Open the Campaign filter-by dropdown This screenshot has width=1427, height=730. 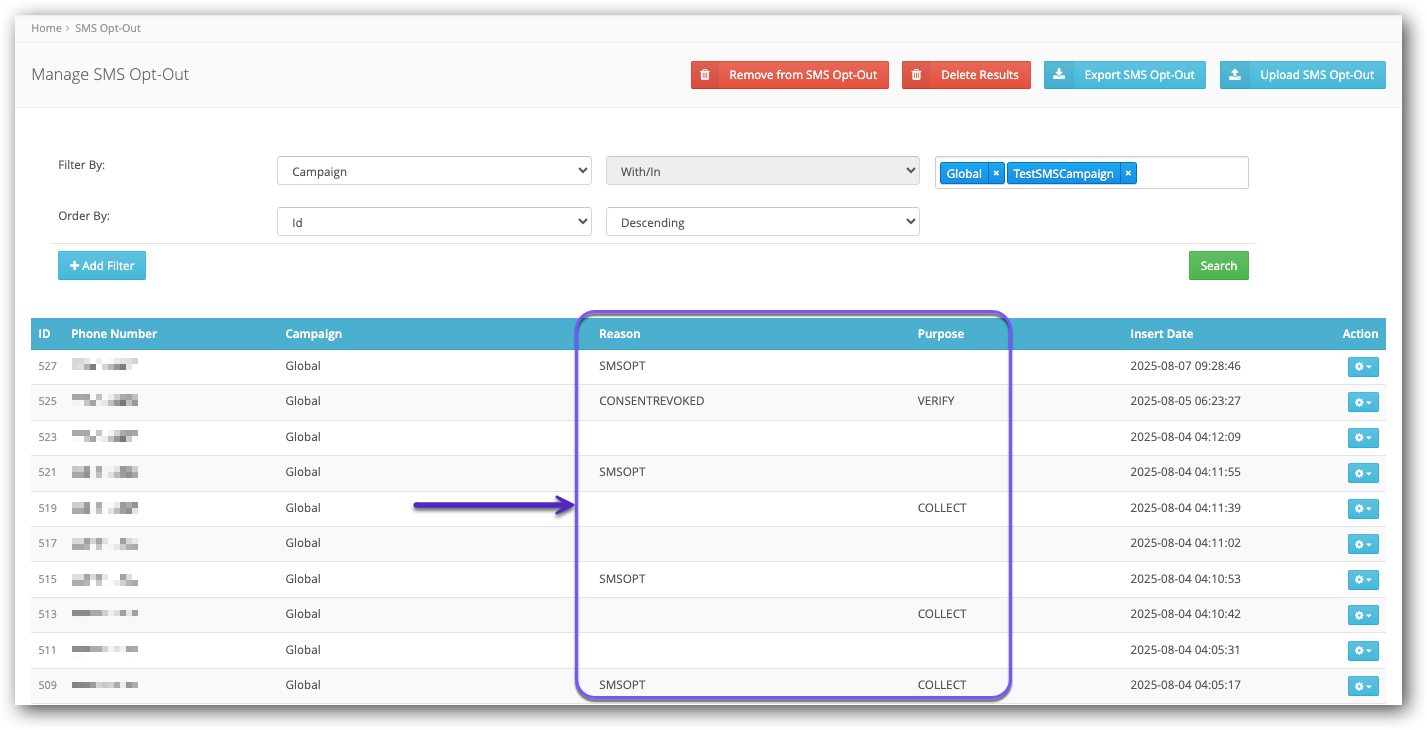(434, 171)
